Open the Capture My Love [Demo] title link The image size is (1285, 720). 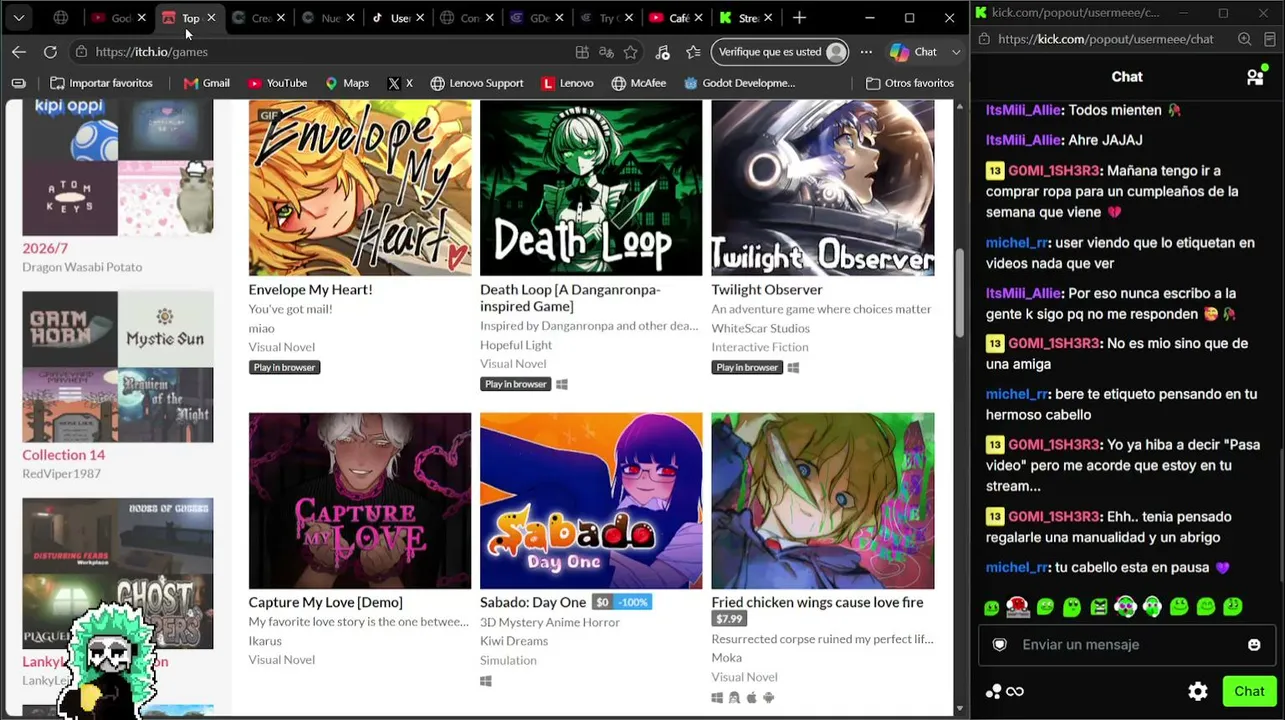325,602
